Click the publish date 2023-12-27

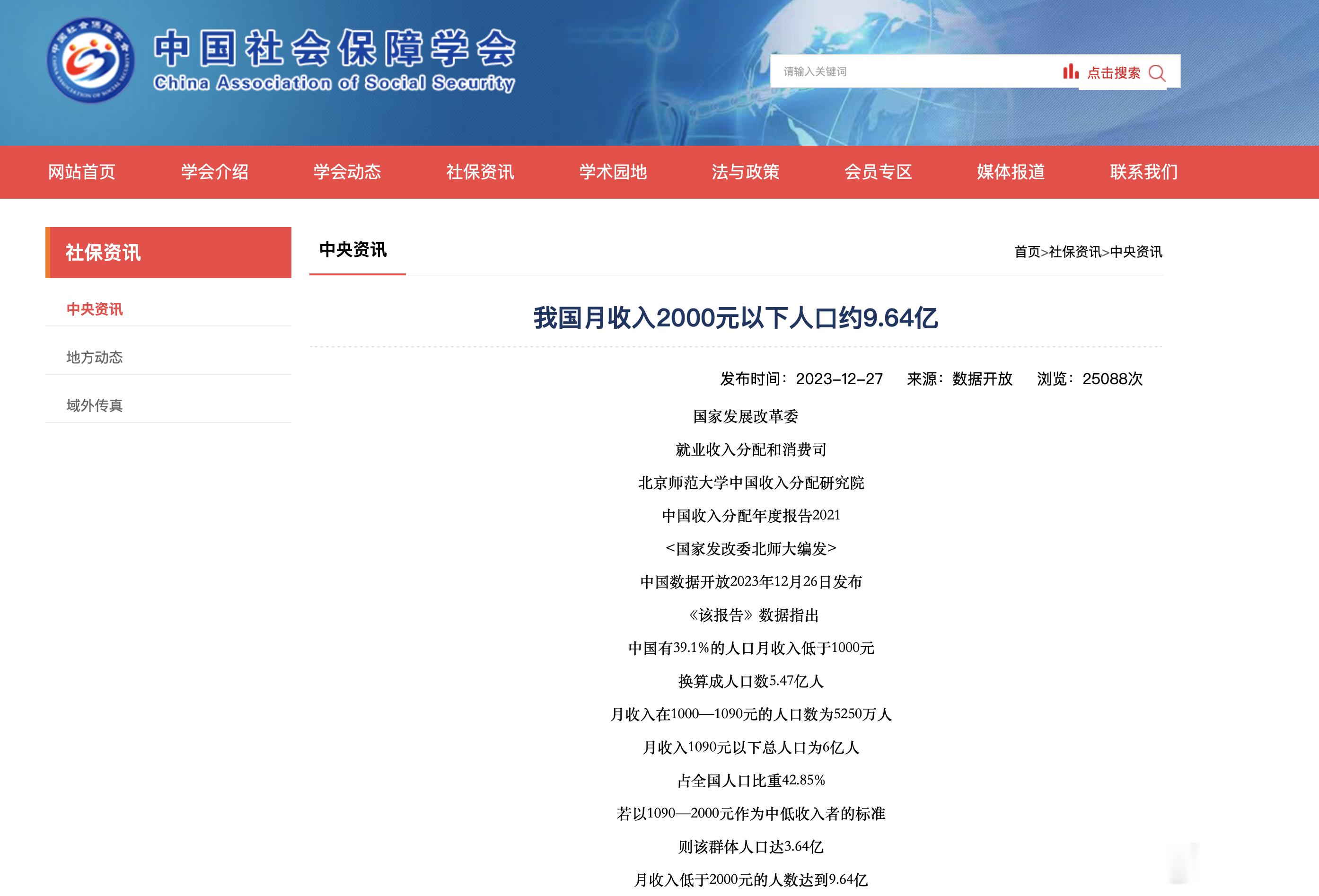tap(839, 378)
